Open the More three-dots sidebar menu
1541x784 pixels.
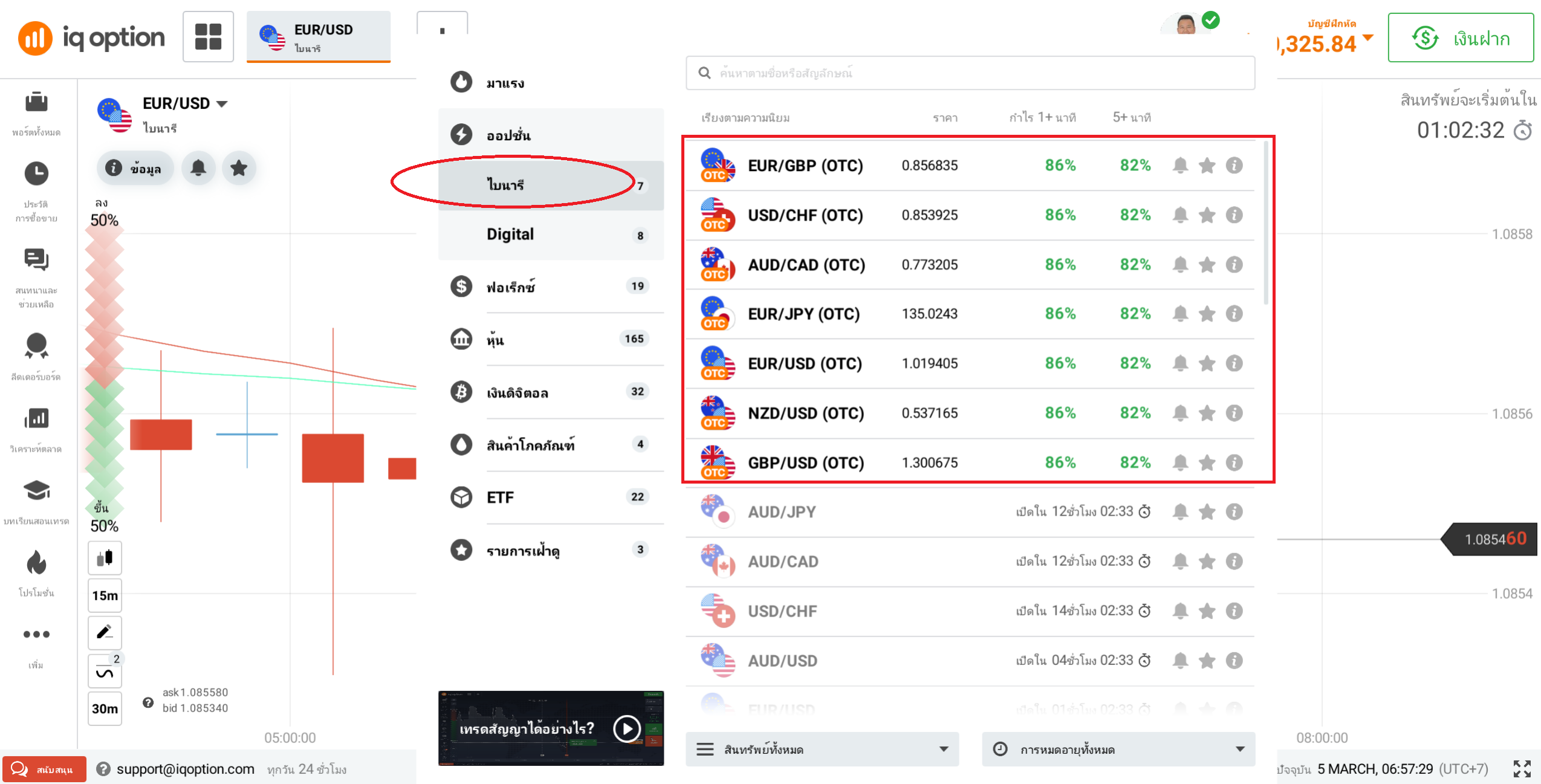click(36, 634)
